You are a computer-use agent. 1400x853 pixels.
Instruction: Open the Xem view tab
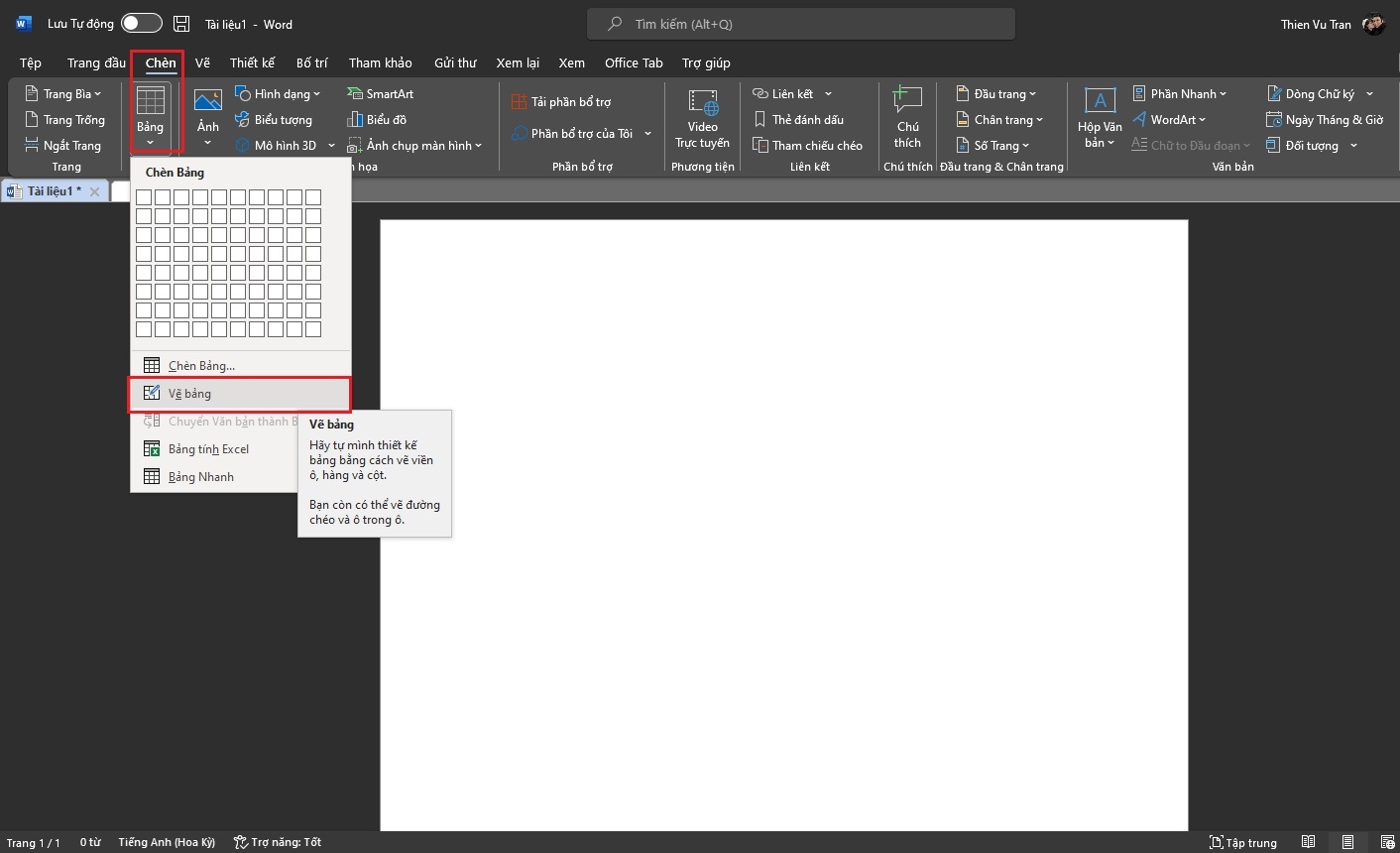pyautogui.click(x=571, y=62)
